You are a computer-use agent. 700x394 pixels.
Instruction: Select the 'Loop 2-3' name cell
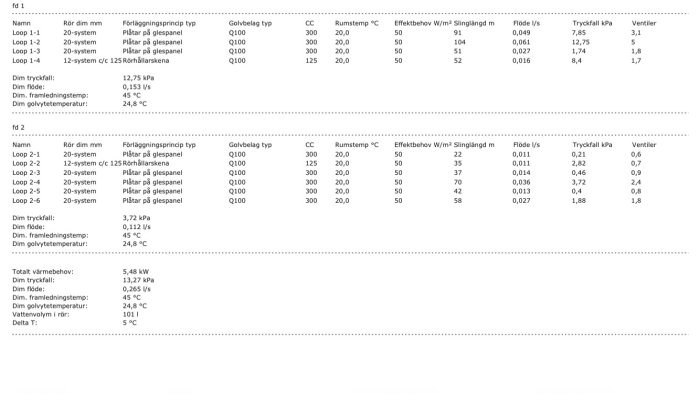click(26, 173)
